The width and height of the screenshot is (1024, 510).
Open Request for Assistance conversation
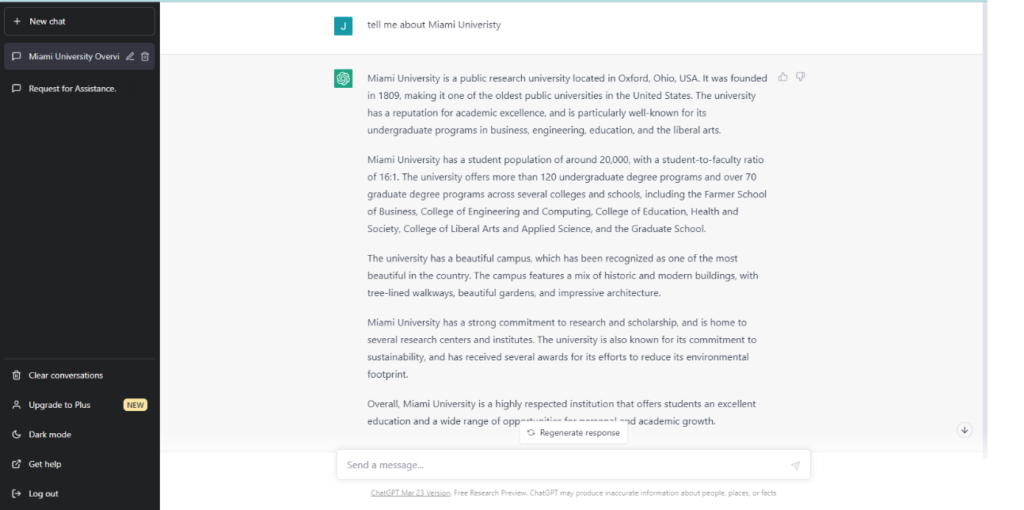(80, 89)
